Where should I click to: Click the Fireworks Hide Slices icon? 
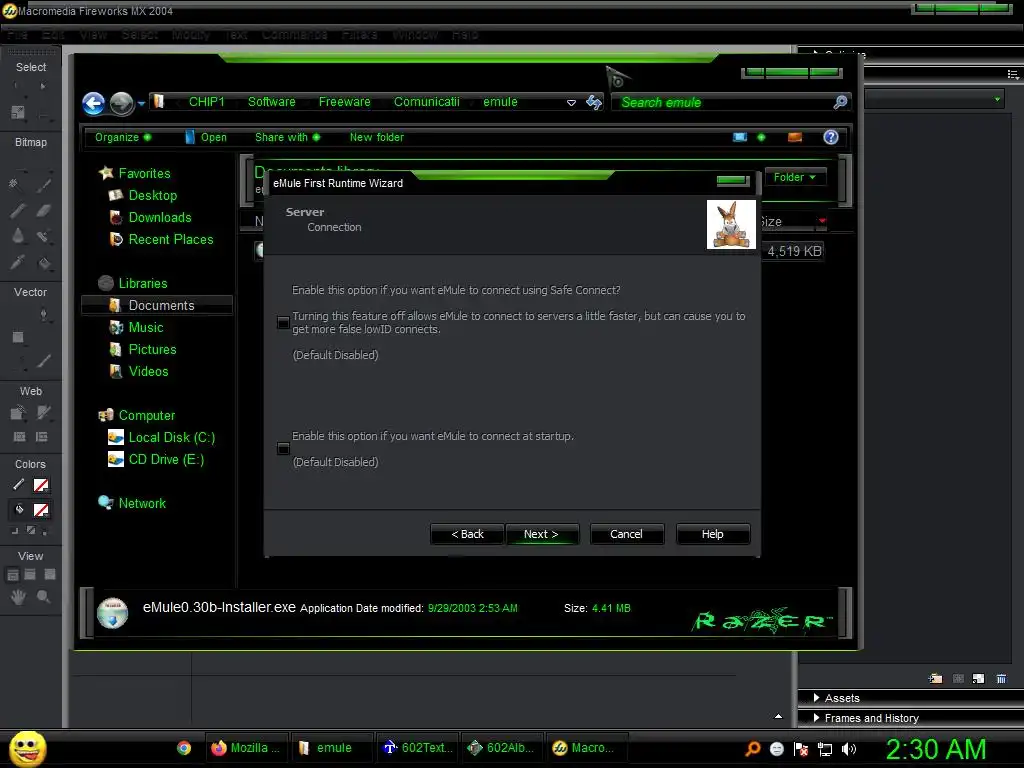20,437
